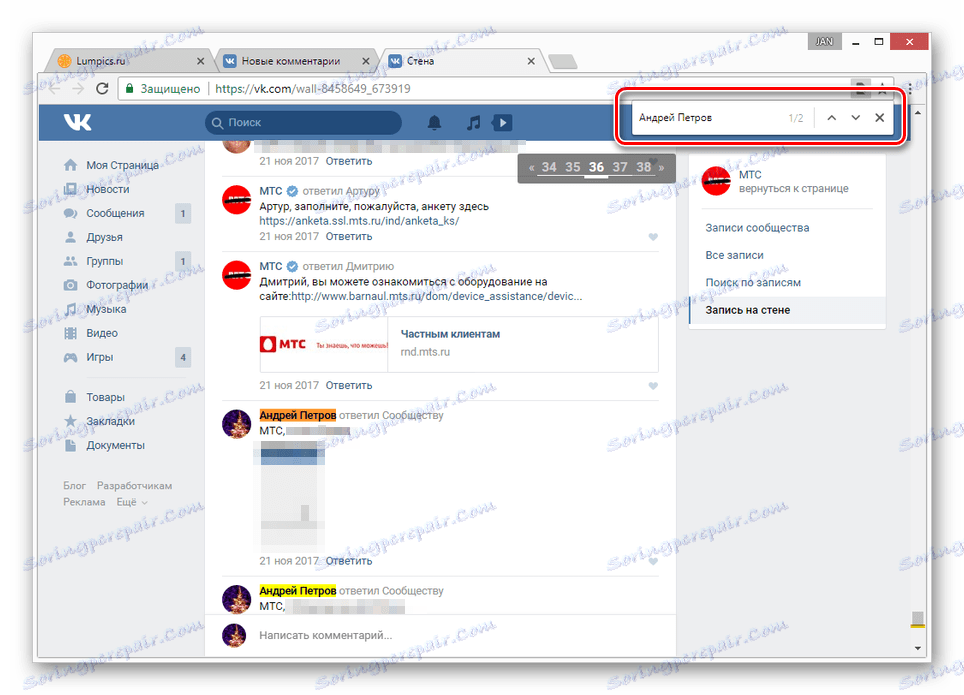Viewport: 964px width, 695px height.
Task: Click the star icon for Закладки
Action: point(71,421)
